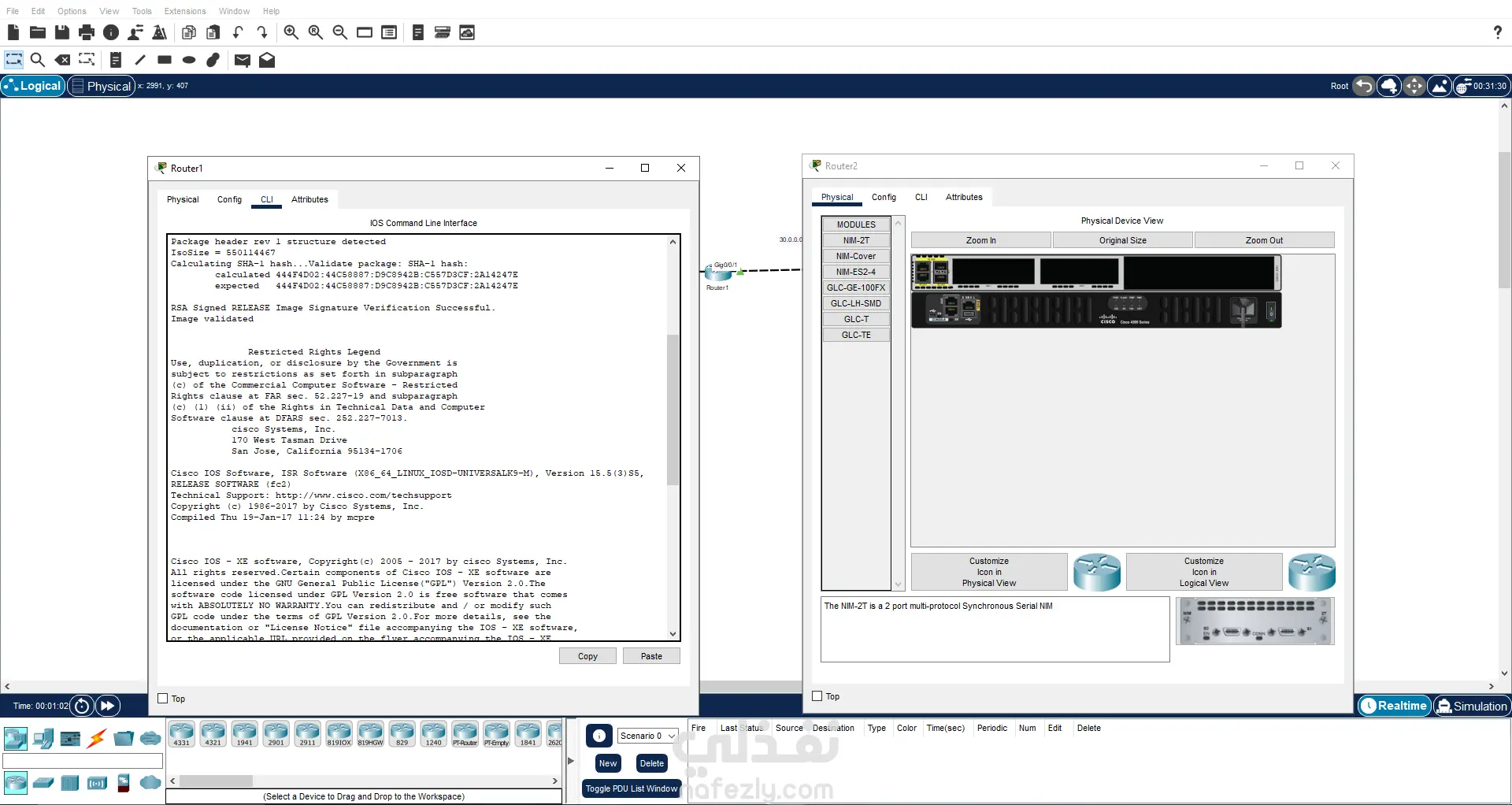This screenshot has height=805, width=1512.
Task: Click the NIM-2T module preview image
Action: pyautogui.click(x=1255, y=621)
